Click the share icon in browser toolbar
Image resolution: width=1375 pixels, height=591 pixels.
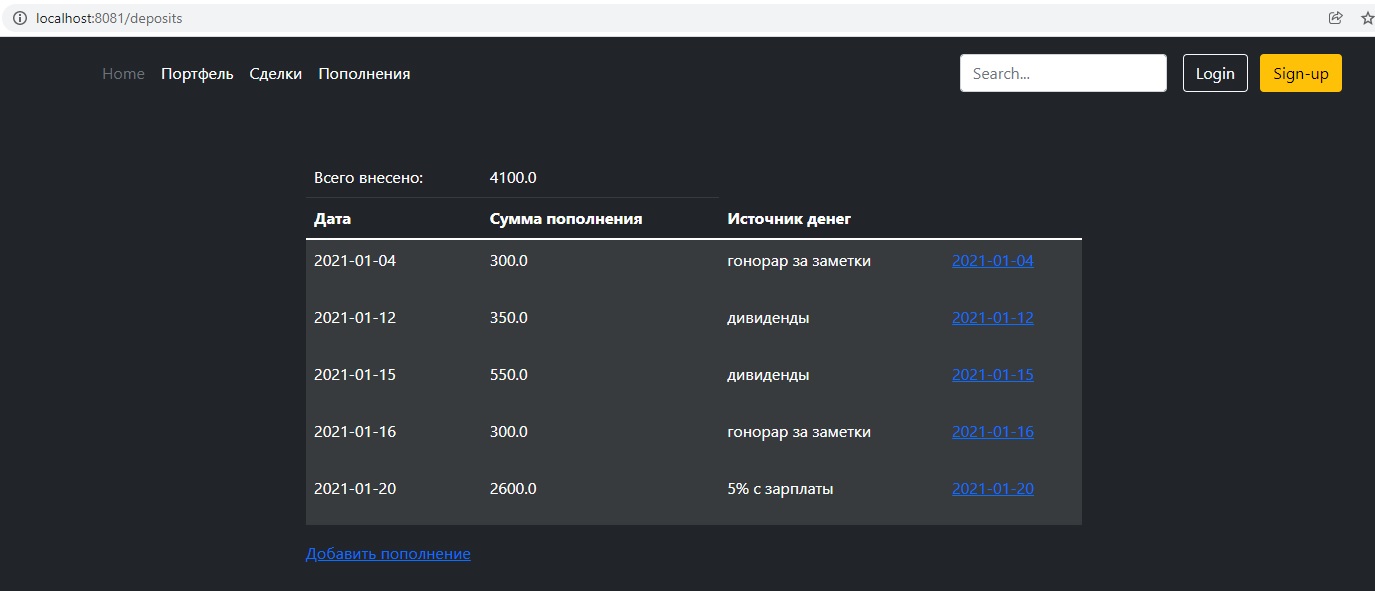click(x=1335, y=17)
